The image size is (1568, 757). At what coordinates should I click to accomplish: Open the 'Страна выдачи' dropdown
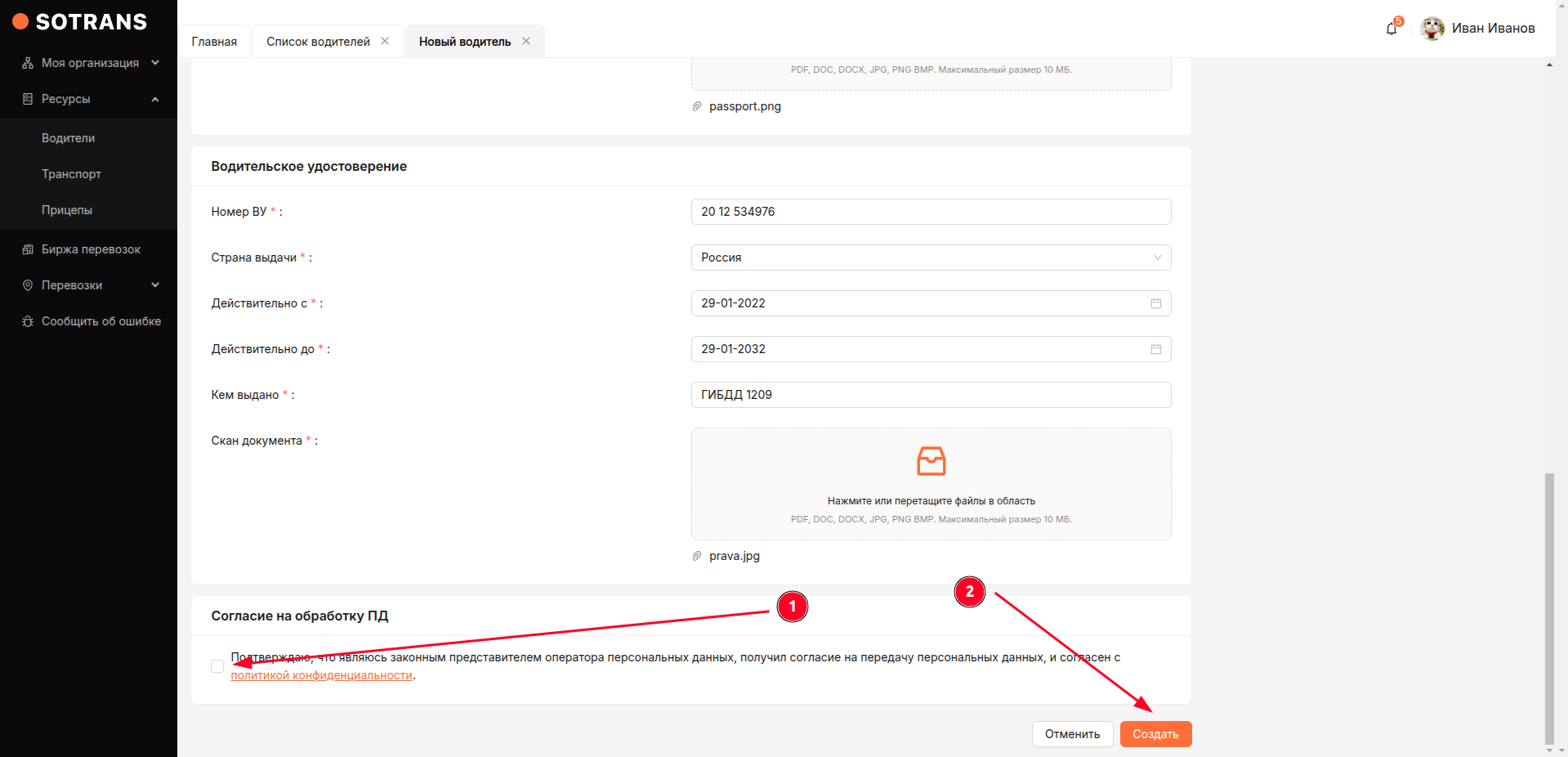tap(930, 258)
